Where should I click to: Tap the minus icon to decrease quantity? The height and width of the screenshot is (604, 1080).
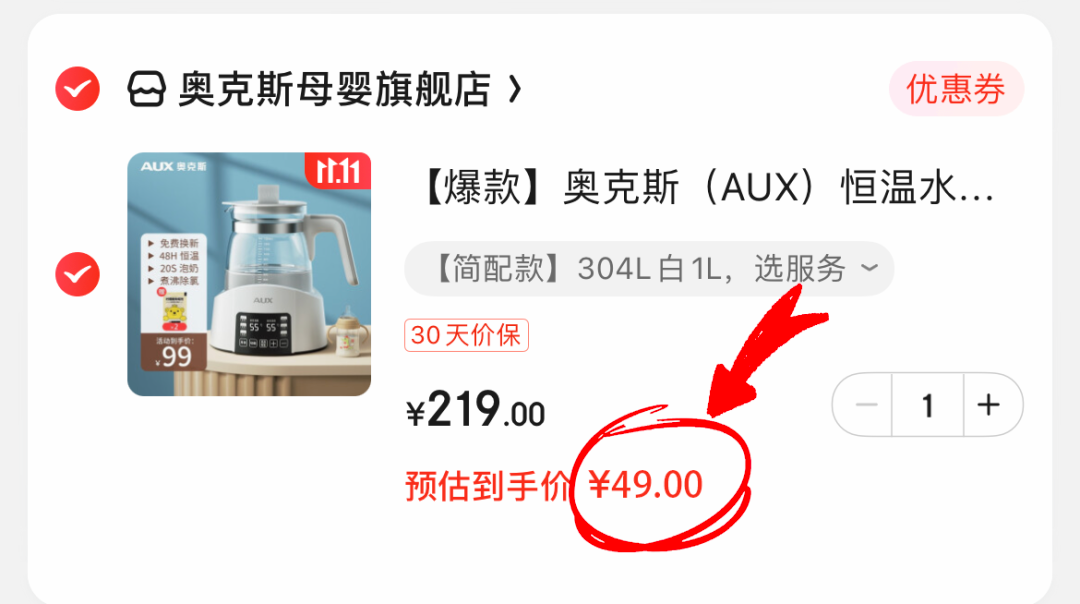866,405
